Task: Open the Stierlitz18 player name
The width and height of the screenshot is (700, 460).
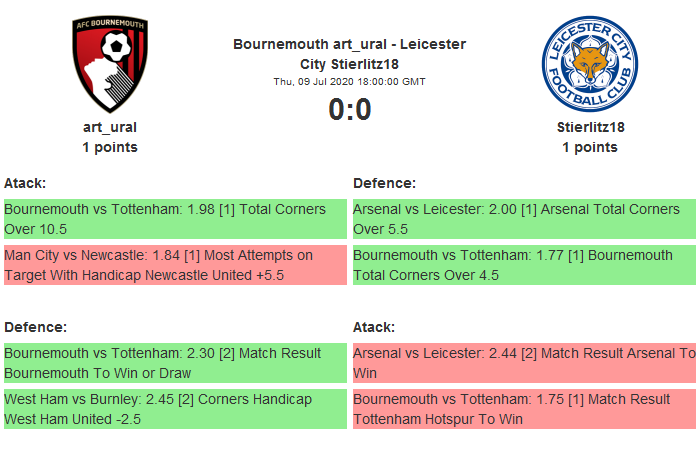Action: click(589, 127)
